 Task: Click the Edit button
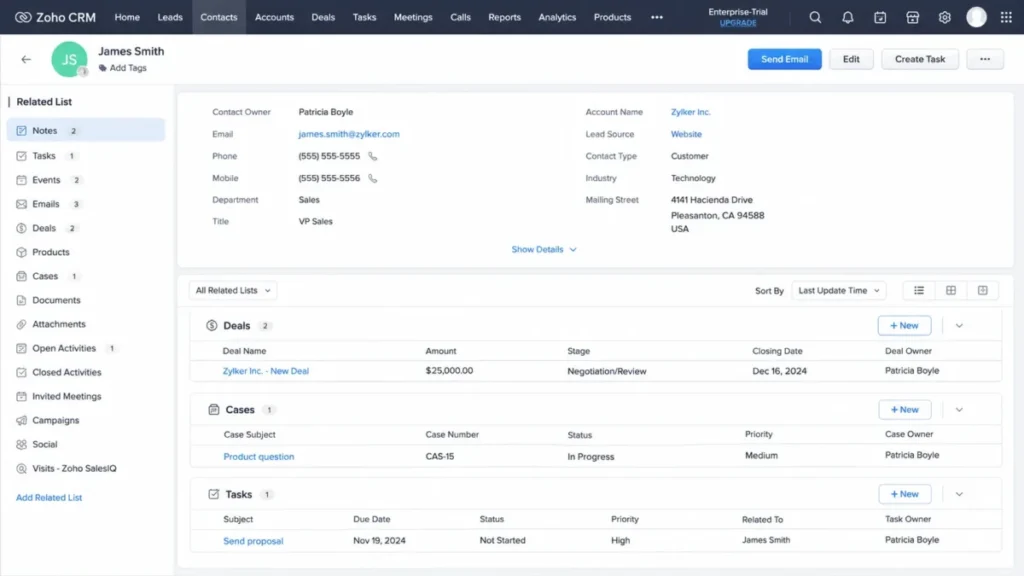click(x=851, y=59)
